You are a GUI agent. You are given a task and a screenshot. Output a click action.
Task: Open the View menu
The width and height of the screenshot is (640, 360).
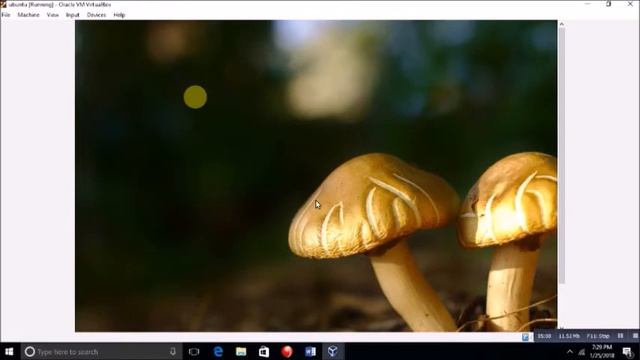[x=53, y=15]
